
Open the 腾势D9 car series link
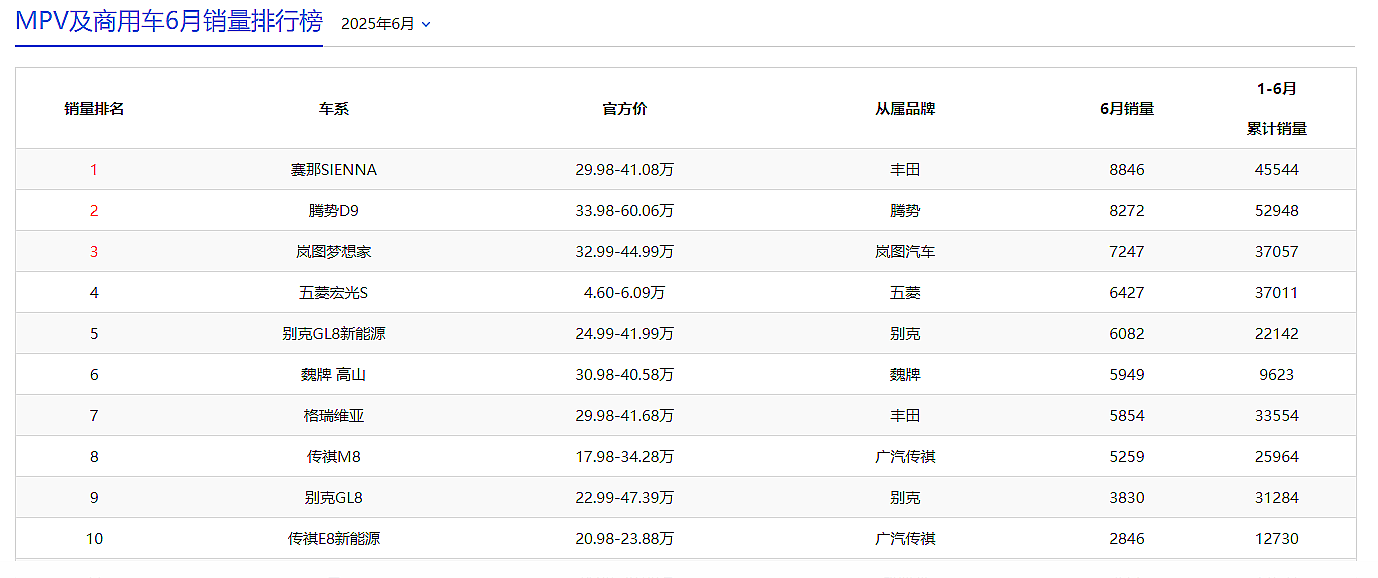click(x=333, y=211)
